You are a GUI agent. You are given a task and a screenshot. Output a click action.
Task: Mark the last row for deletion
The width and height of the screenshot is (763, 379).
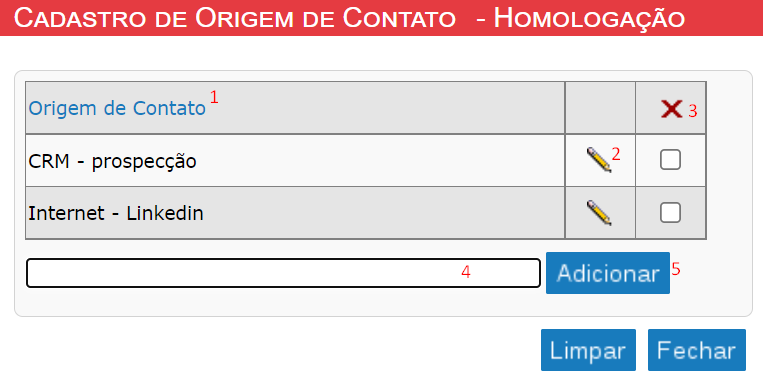pos(670,213)
